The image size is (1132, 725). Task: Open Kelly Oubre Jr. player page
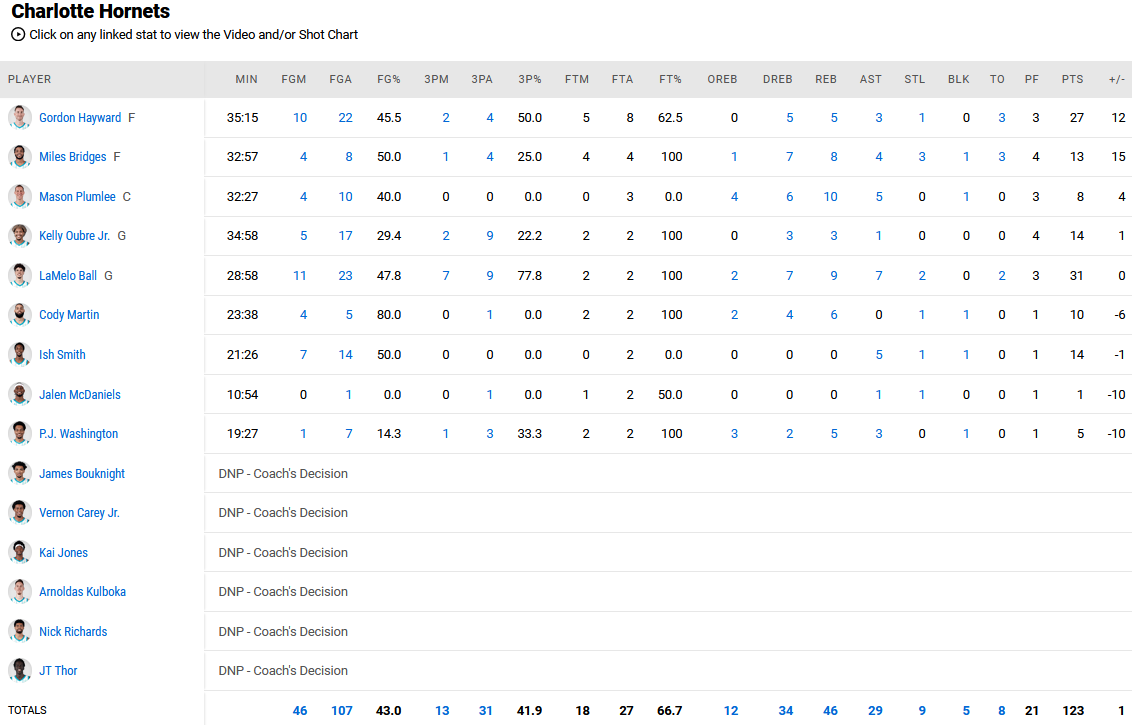coord(75,236)
